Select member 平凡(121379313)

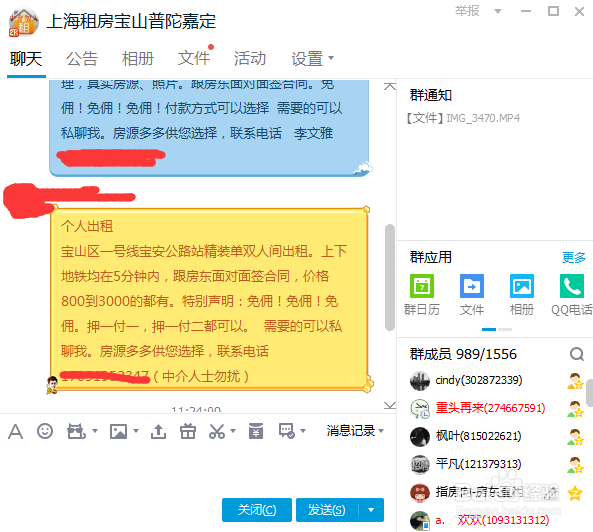[478, 464]
